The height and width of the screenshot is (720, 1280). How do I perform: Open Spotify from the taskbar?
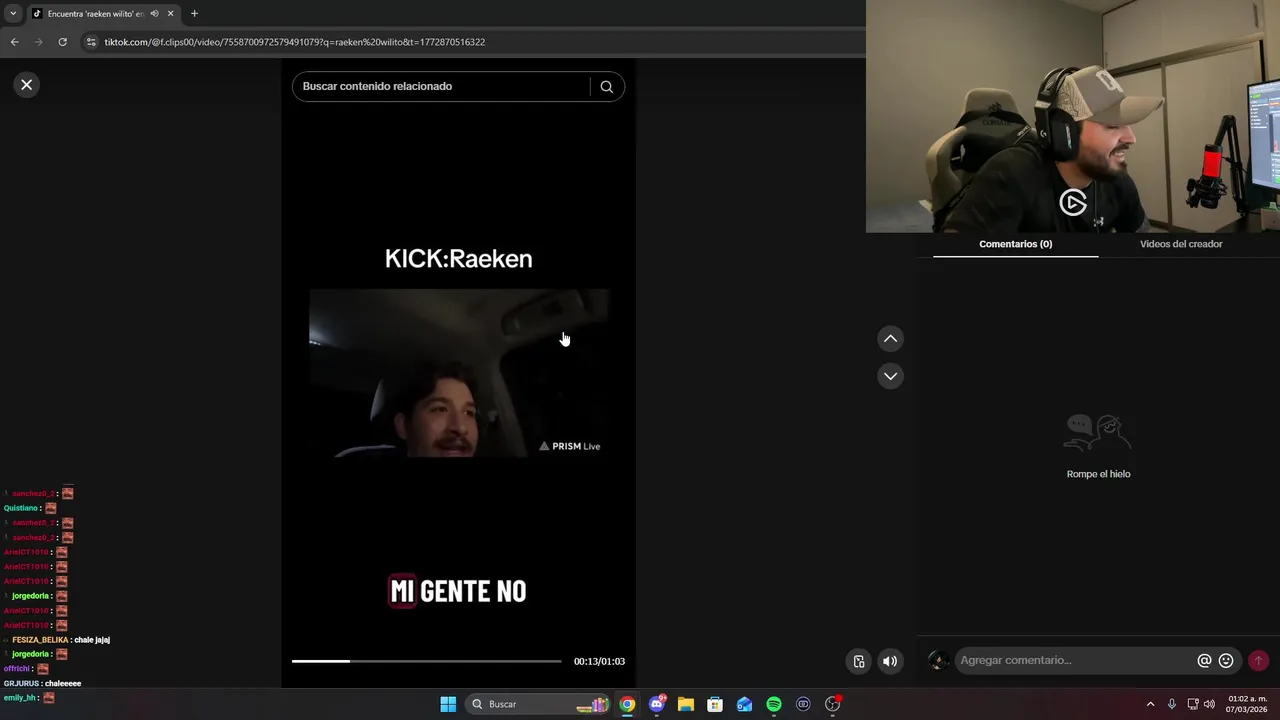coord(774,704)
